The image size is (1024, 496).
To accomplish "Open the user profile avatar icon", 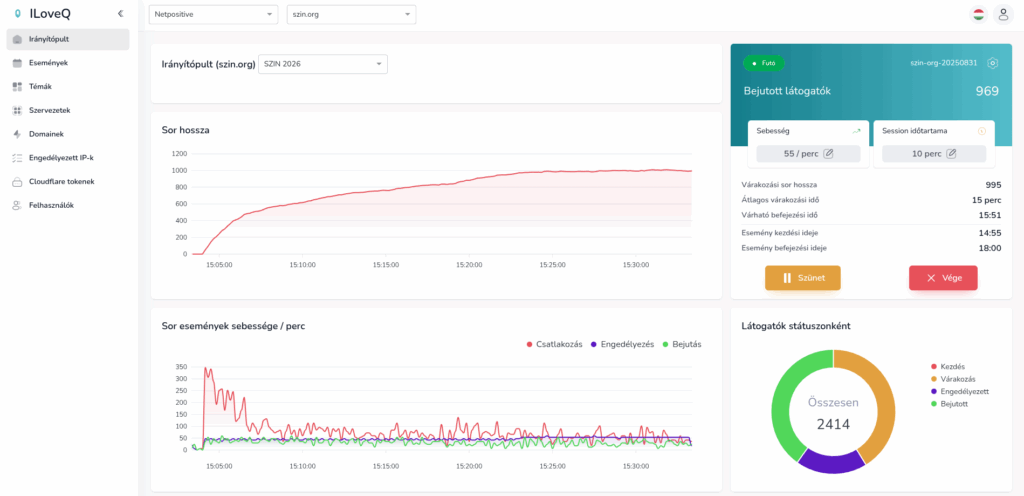I will click(x=1003, y=15).
